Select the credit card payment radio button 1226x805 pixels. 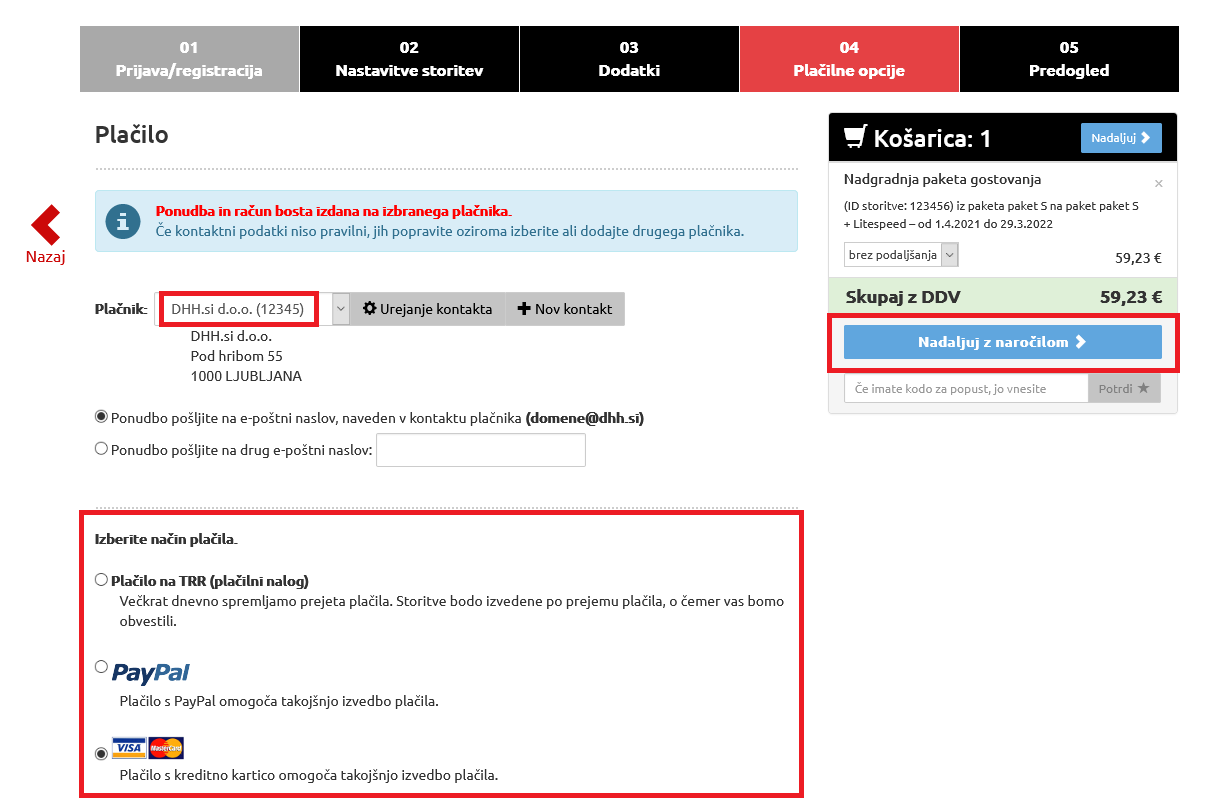[101, 754]
